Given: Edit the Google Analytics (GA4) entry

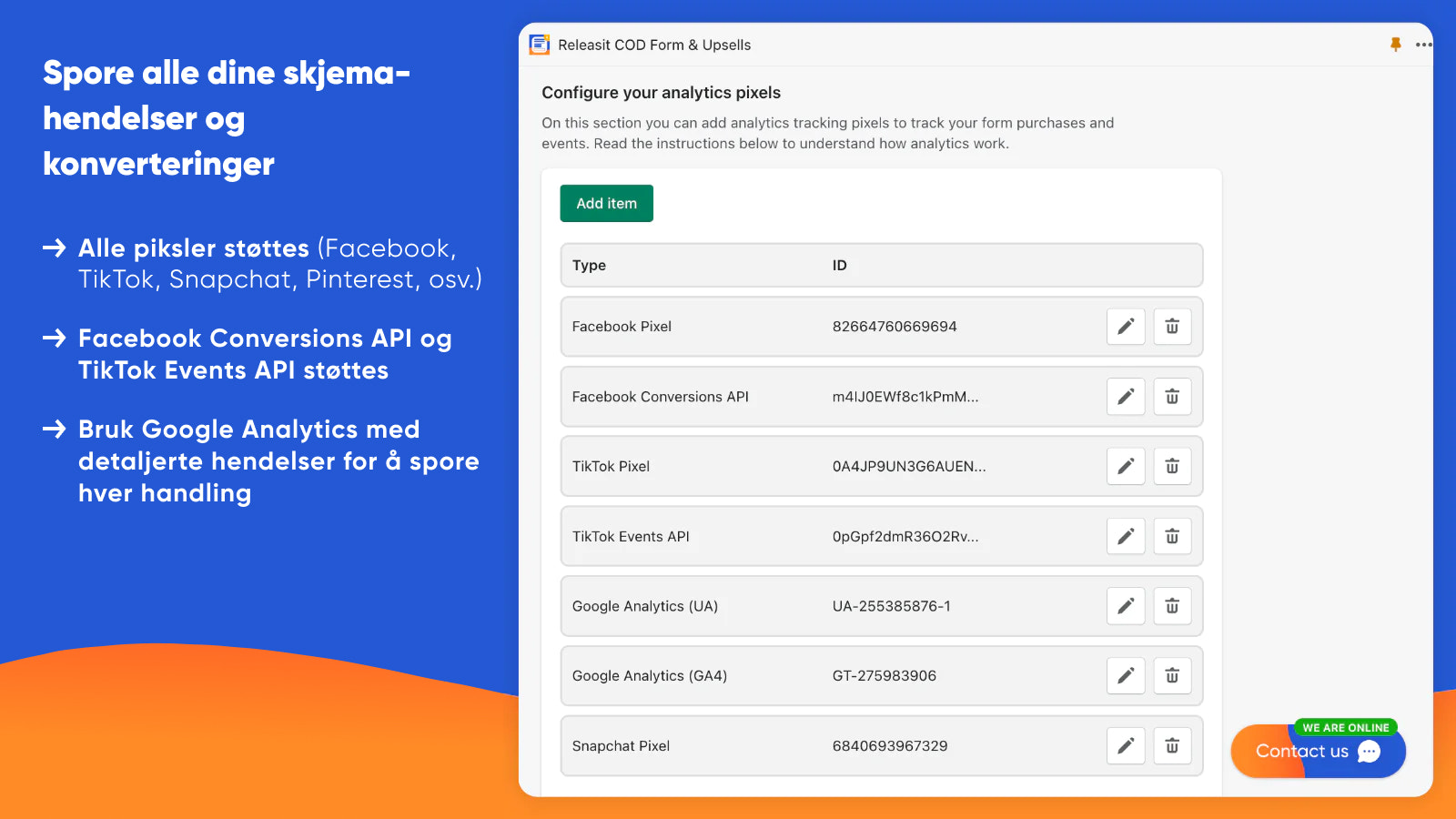Looking at the screenshot, I should (1126, 676).
